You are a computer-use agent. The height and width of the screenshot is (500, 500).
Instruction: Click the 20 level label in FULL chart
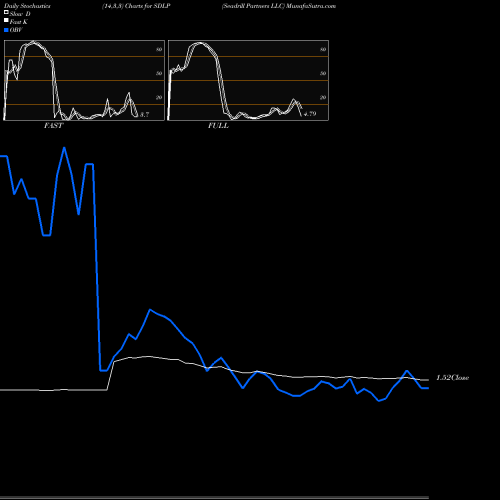323,97
